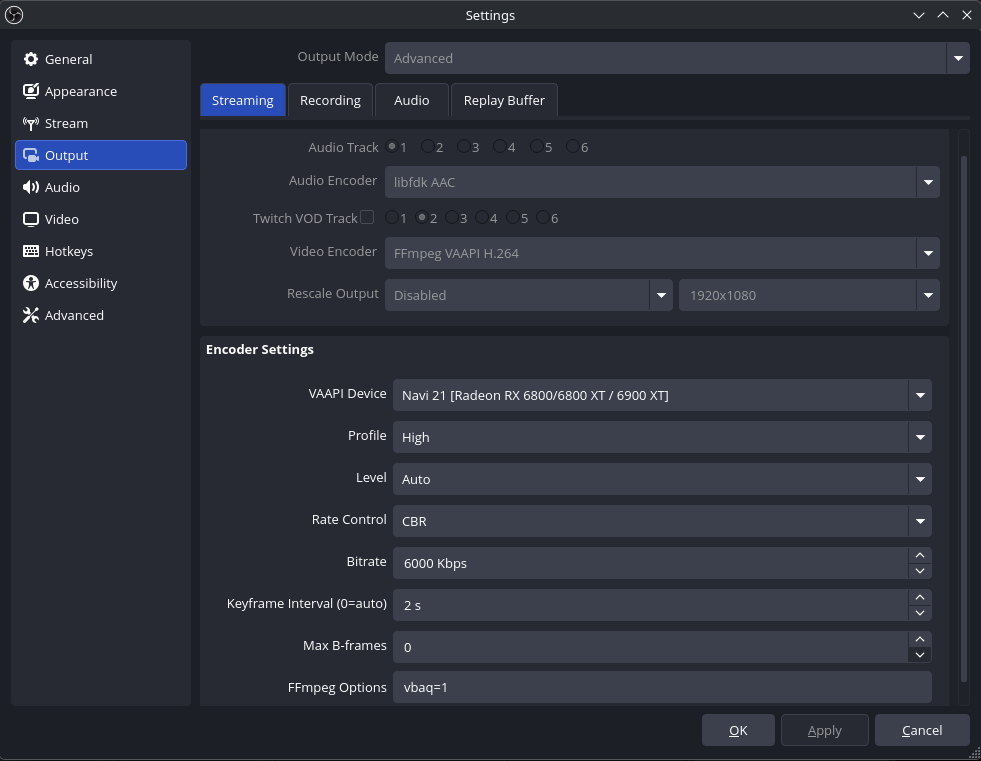Click the Audio speaker icon in sidebar
This screenshot has width=981, height=761.
click(30, 187)
